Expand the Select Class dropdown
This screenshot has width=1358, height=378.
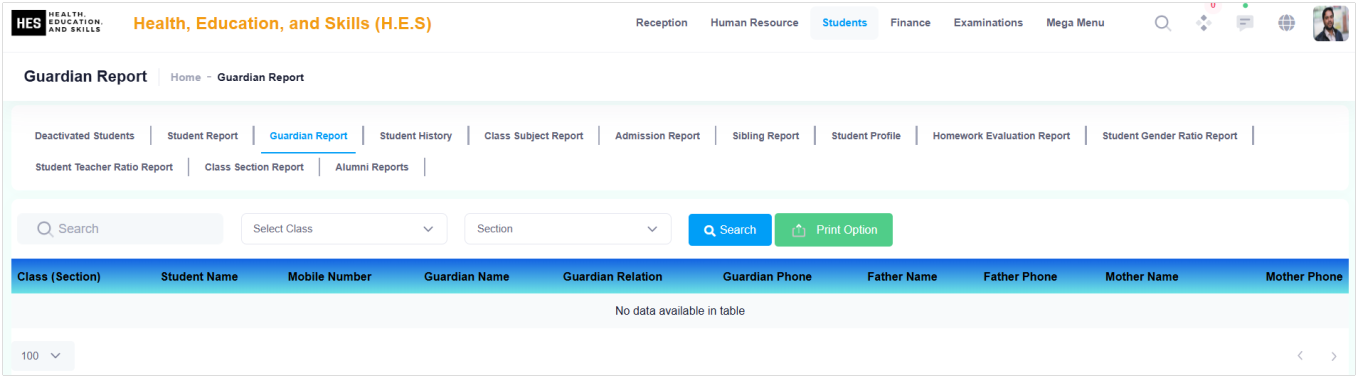coord(344,229)
